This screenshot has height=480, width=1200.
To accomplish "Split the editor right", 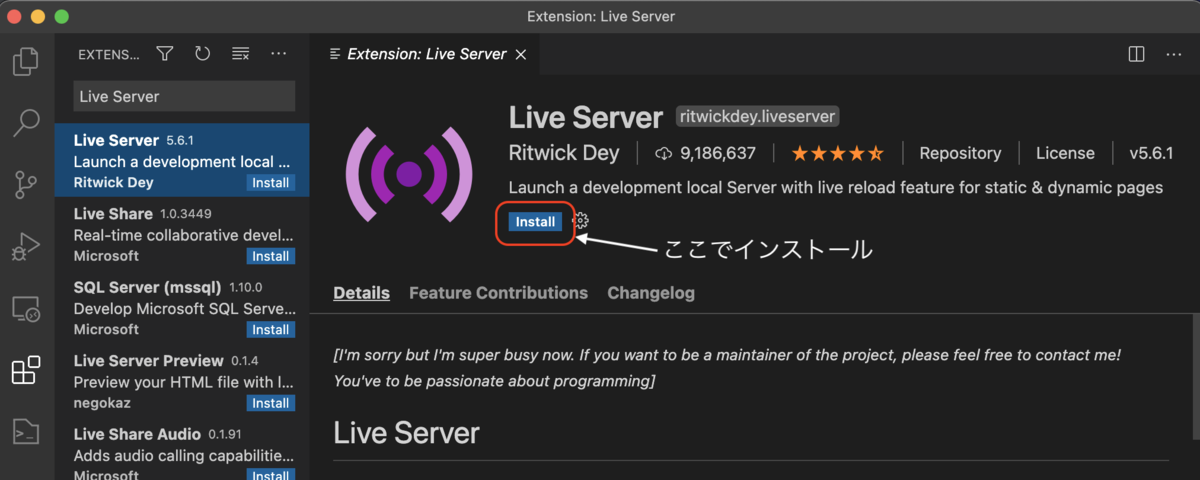I will tap(1136, 54).
